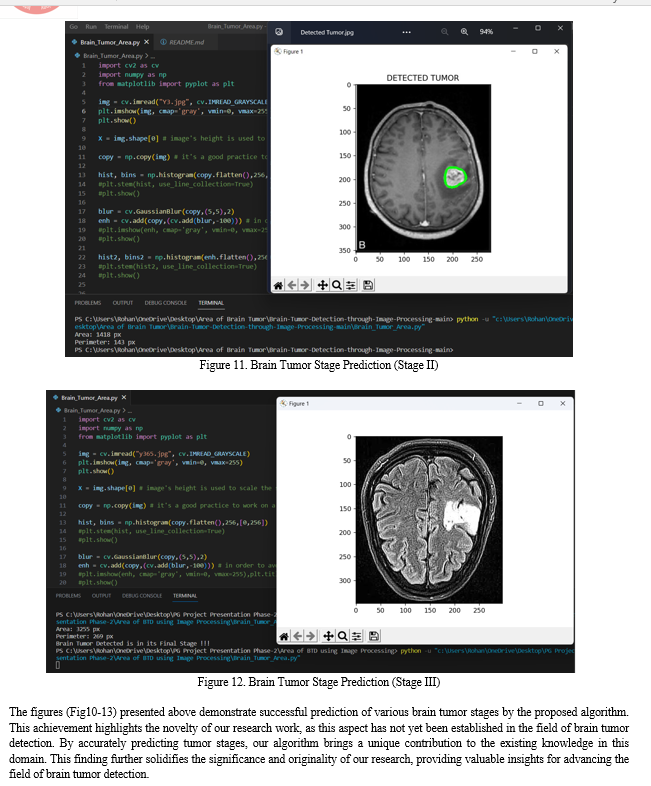The image size is (651, 786).
Task: Click the info icon on README.md tab
Action: [163, 42]
